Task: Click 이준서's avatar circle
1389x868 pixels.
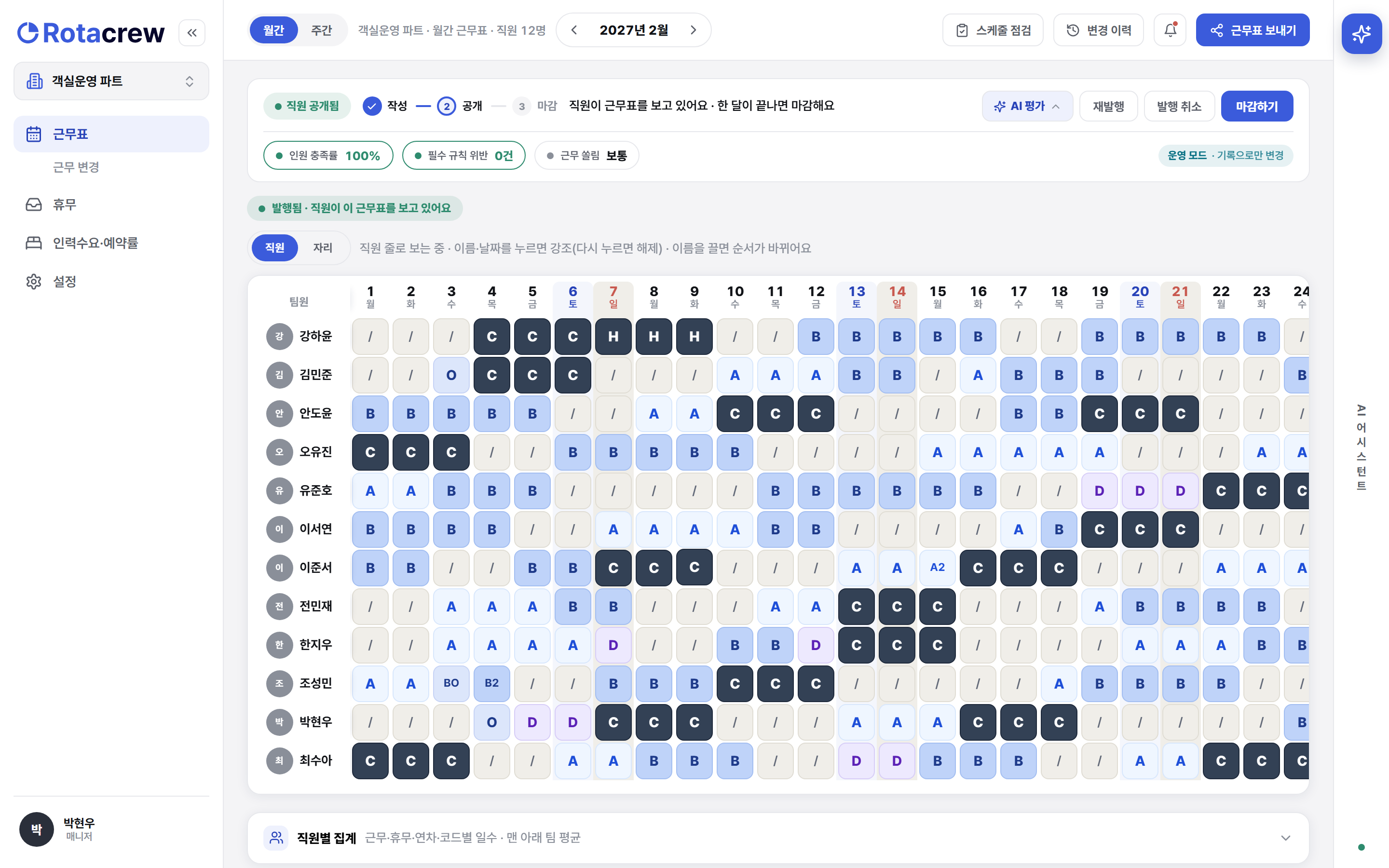Action: [x=280, y=567]
